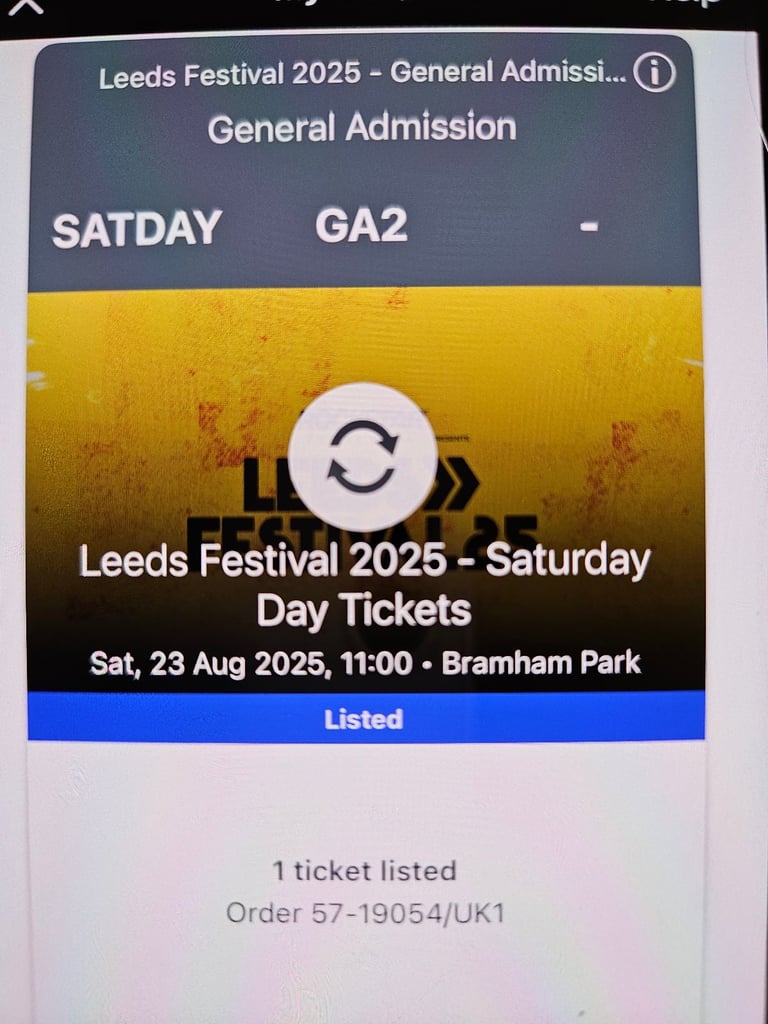Click the blue Listed status bar
This screenshot has height=1024, width=768.
(x=366, y=716)
